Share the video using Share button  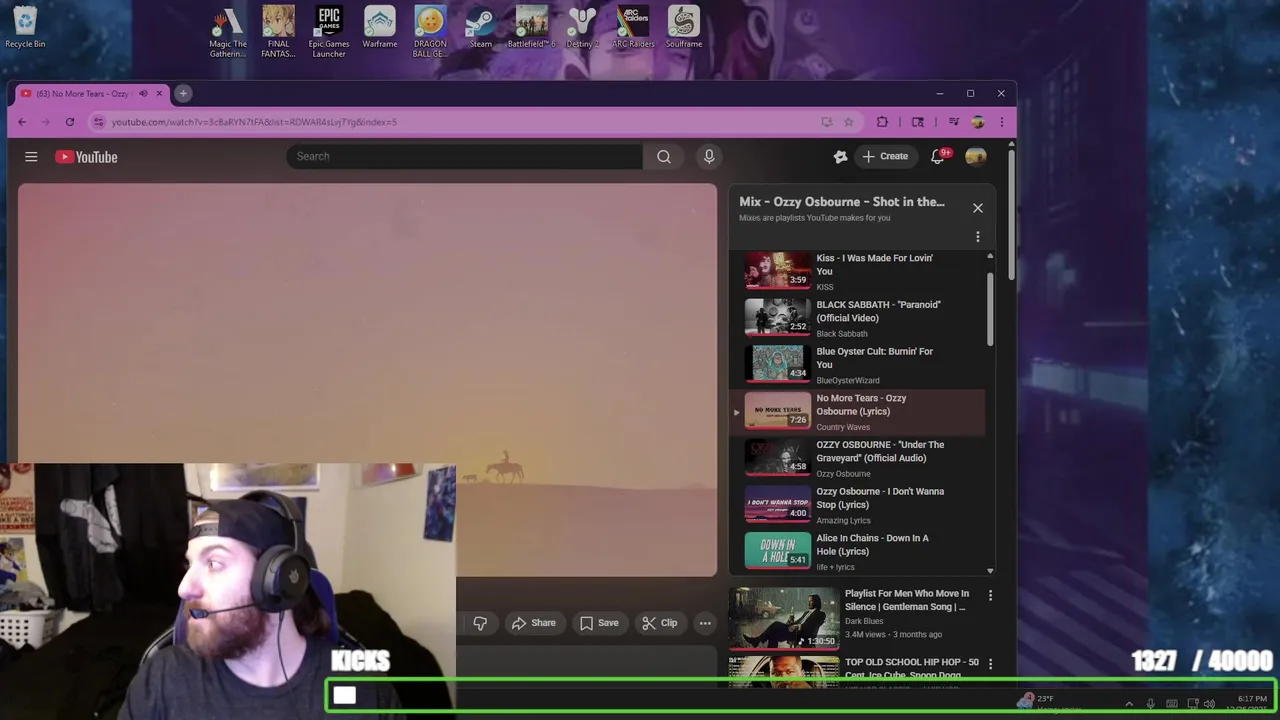click(534, 623)
